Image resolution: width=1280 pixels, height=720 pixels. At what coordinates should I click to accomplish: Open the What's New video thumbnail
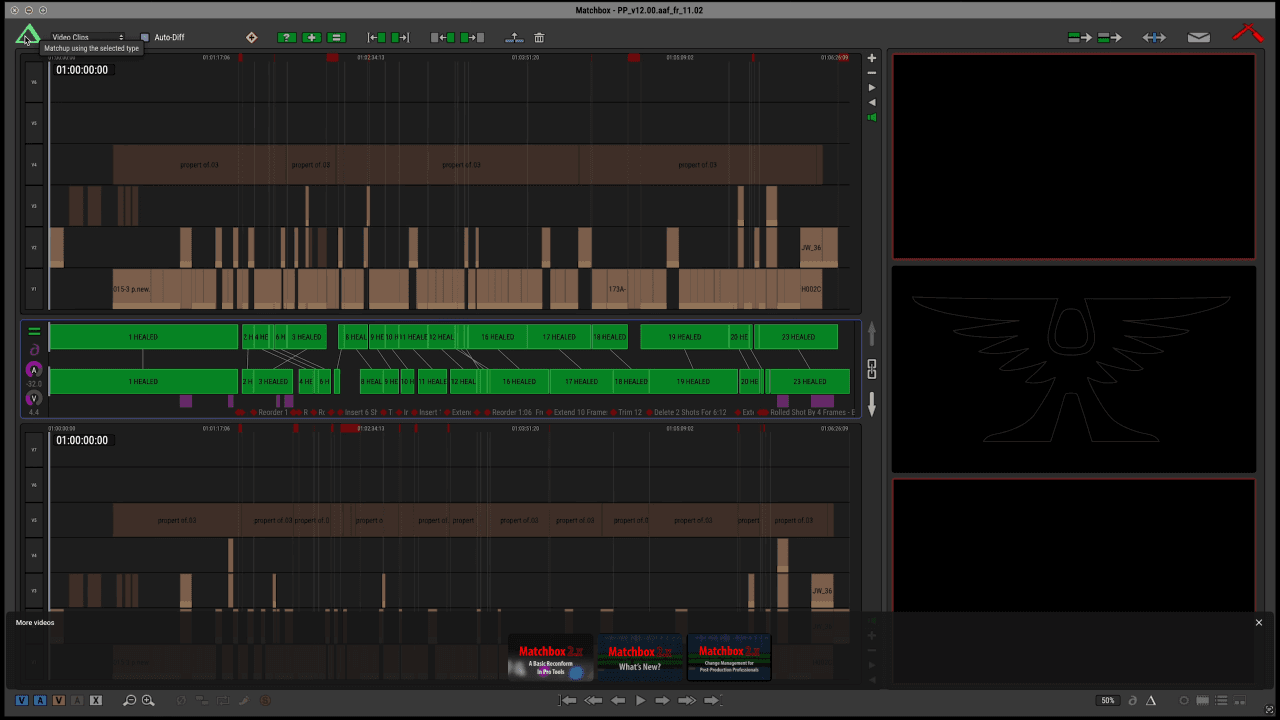[640, 657]
